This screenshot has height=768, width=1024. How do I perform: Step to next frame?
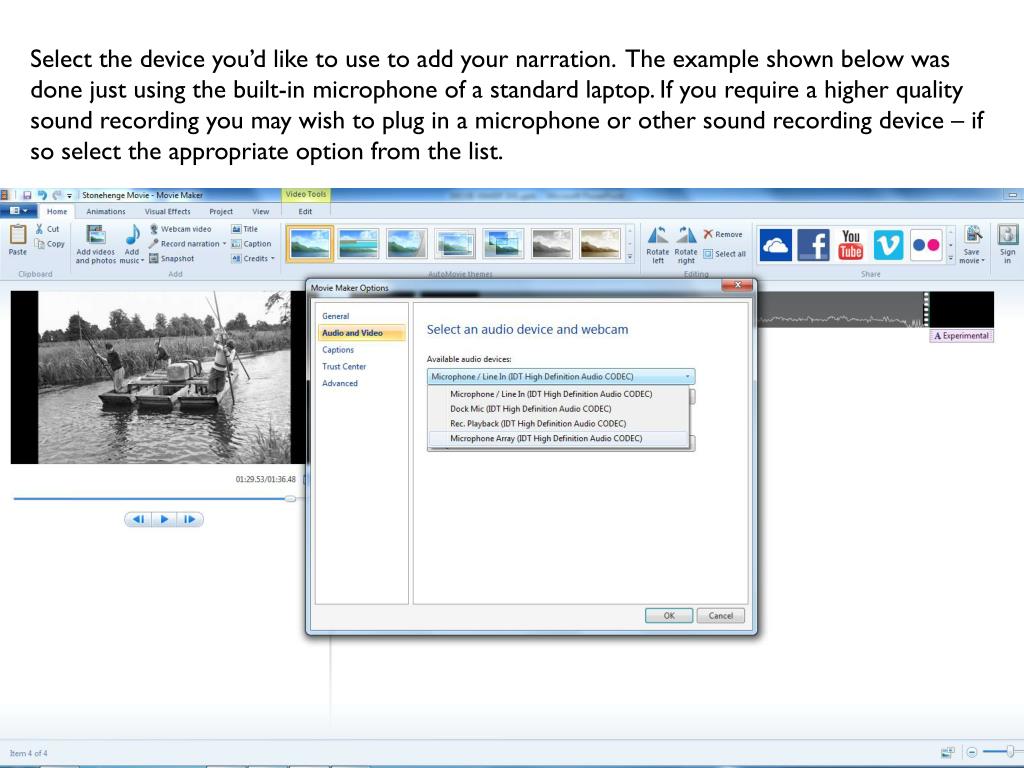[190, 519]
